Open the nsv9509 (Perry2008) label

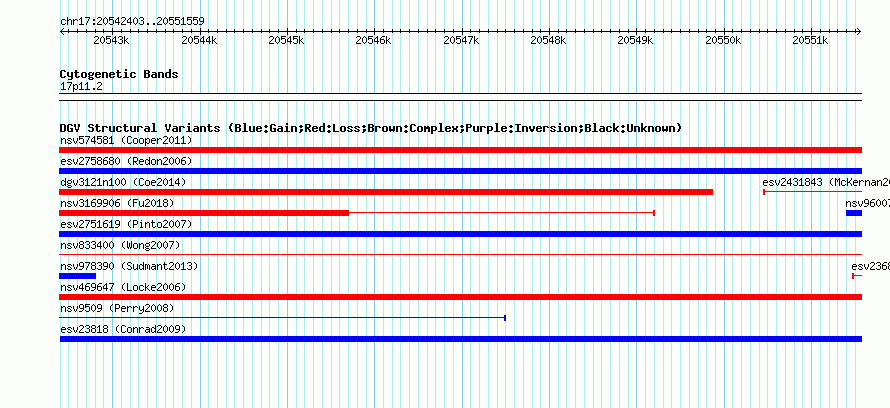point(117,308)
